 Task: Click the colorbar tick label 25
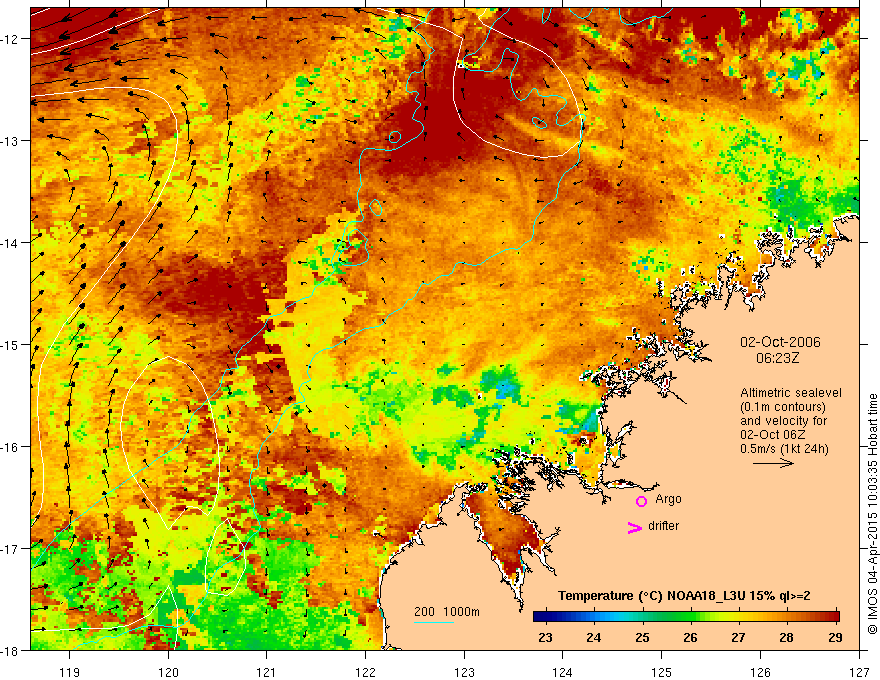pos(642,637)
